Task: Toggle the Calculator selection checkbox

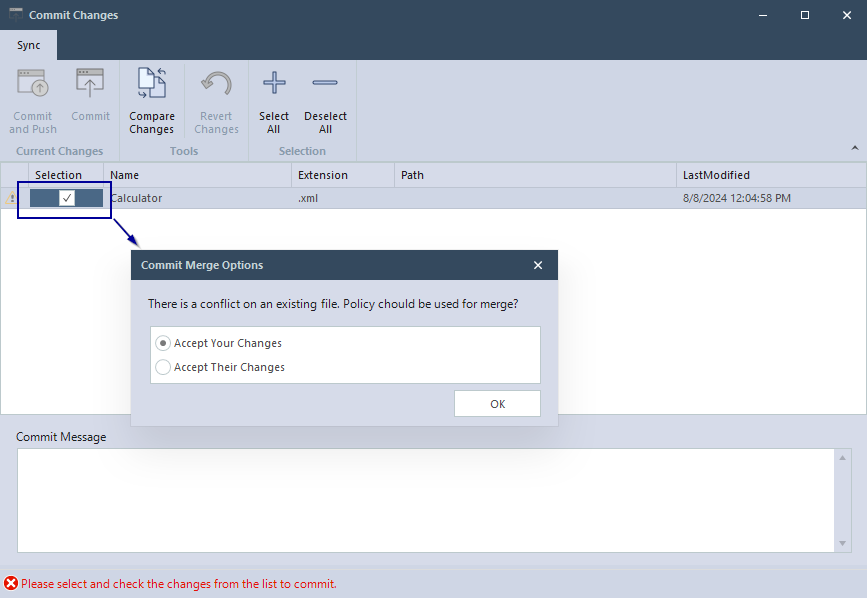Action: [67, 198]
